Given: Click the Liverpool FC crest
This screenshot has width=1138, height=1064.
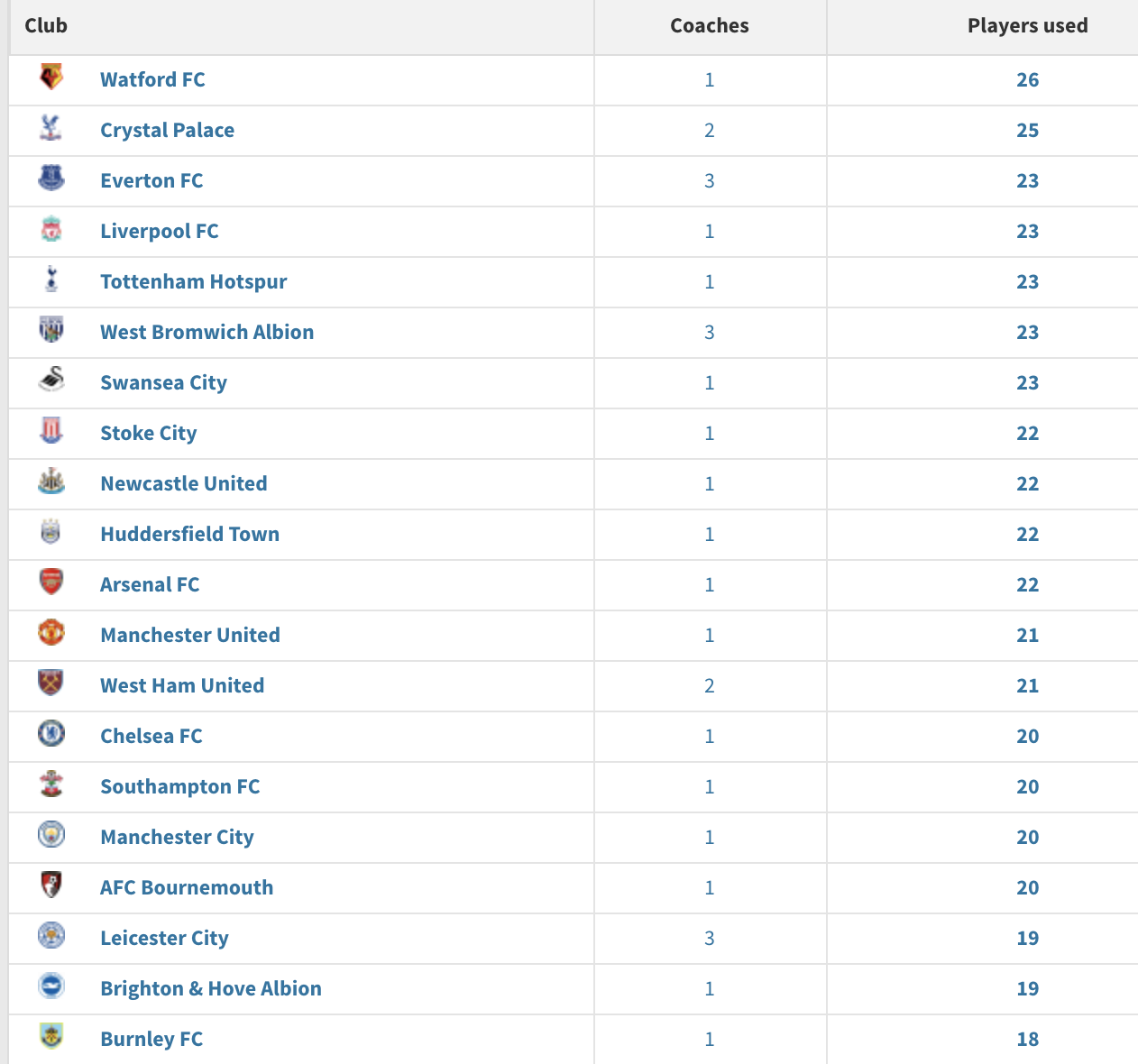Looking at the screenshot, I should 51,229.
